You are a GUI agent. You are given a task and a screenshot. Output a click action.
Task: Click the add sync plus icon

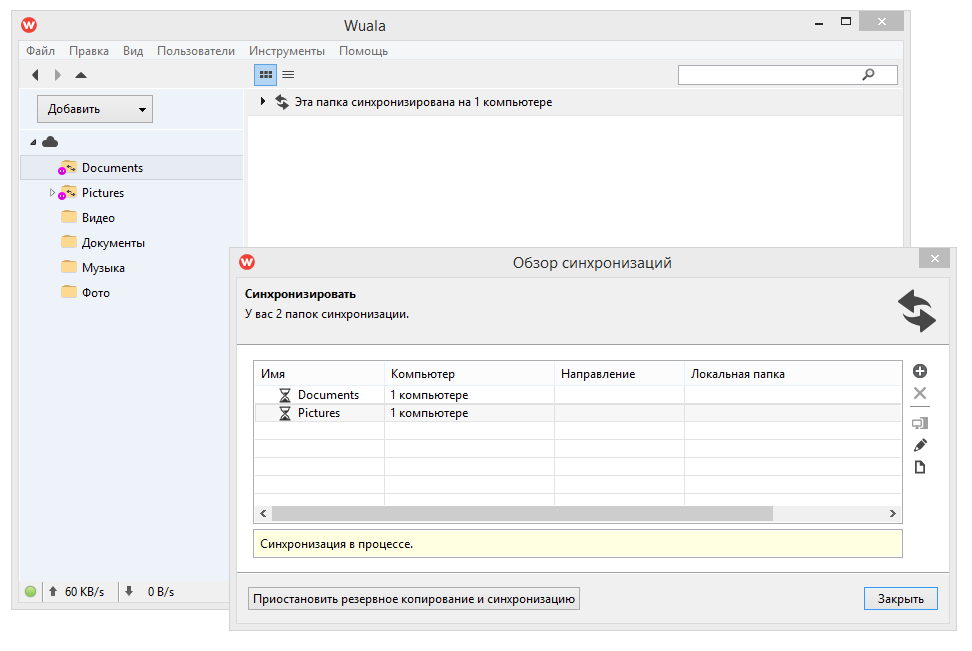pyautogui.click(x=920, y=371)
